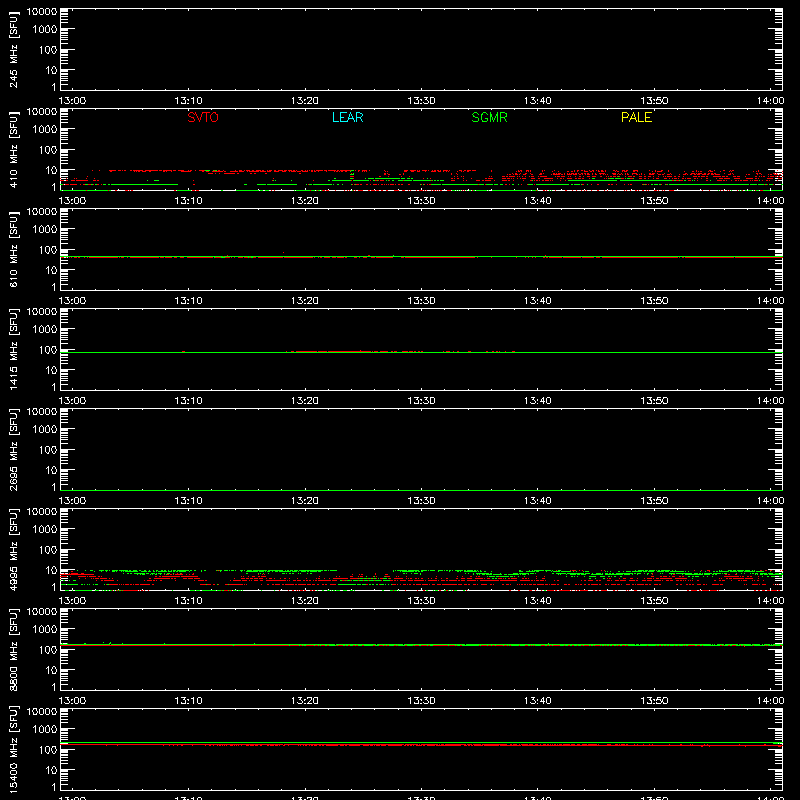Click the 13:30 tick under the 1415 MHz panel
800x800 pixels.
pos(421,401)
